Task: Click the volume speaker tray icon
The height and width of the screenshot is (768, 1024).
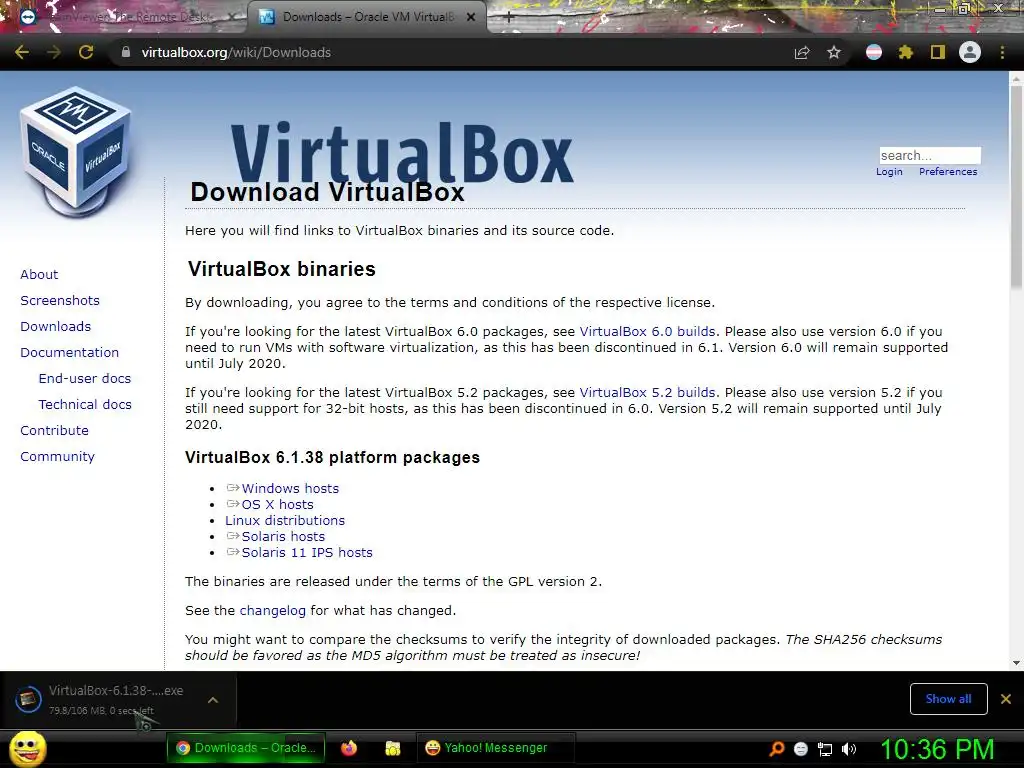Action: pyautogui.click(x=849, y=749)
